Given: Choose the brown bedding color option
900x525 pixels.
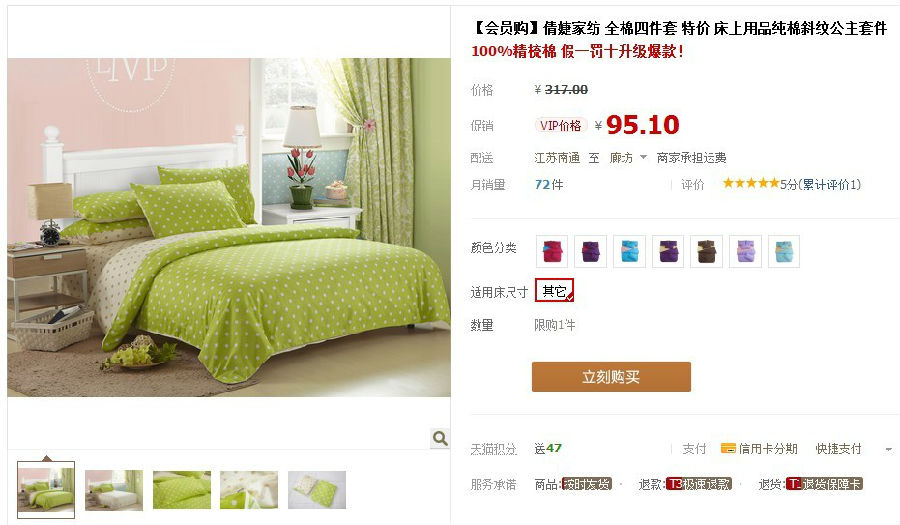Looking at the screenshot, I should [x=707, y=251].
